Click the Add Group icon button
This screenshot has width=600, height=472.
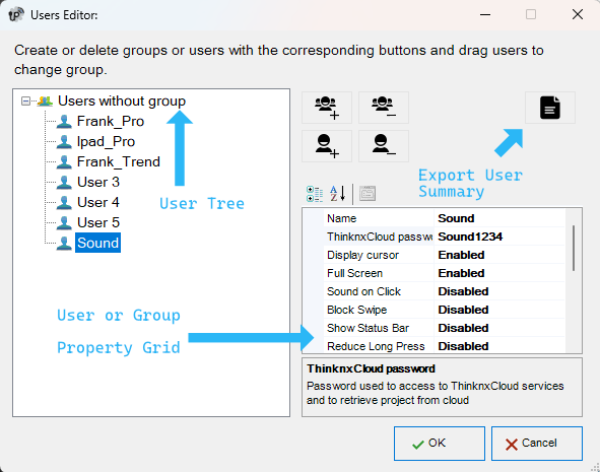click(x=327, y=108)
